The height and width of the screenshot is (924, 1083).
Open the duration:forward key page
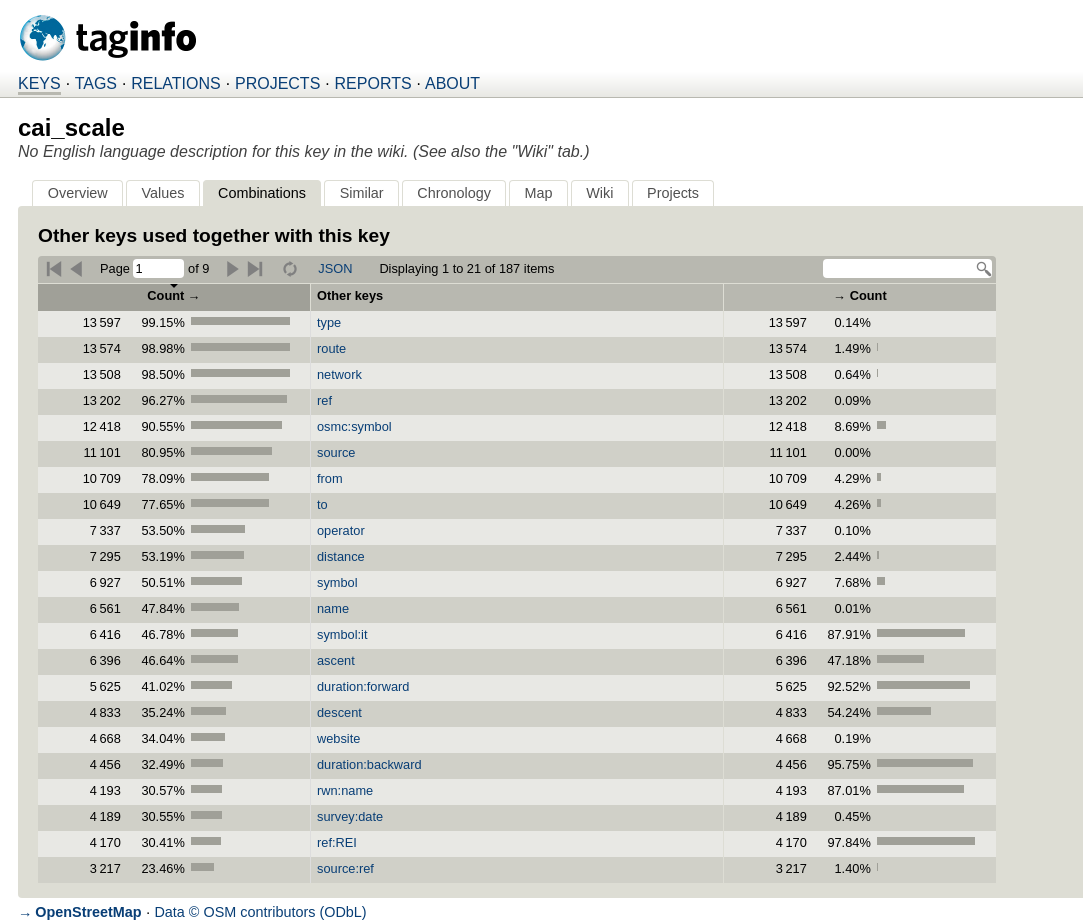tap(362, 686)
